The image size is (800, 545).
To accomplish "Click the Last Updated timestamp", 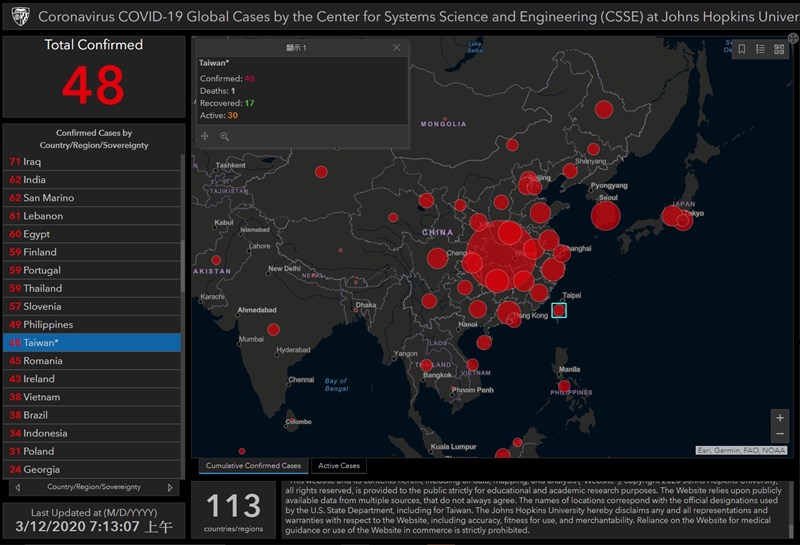I will 94,526.
